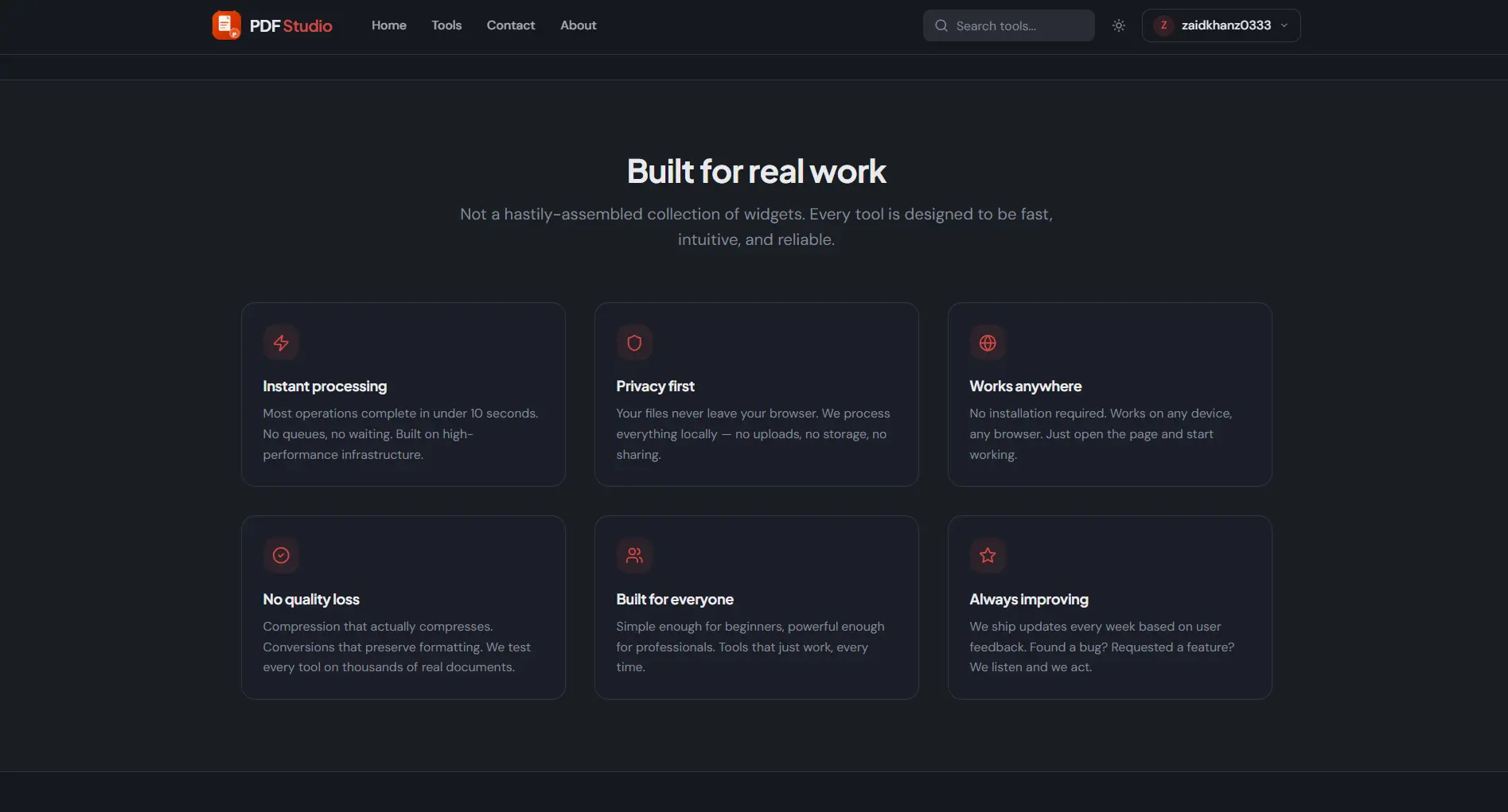Click the 'Instant processing' heading
Screen dimensions: 1508x812
(x=325, y=387)
